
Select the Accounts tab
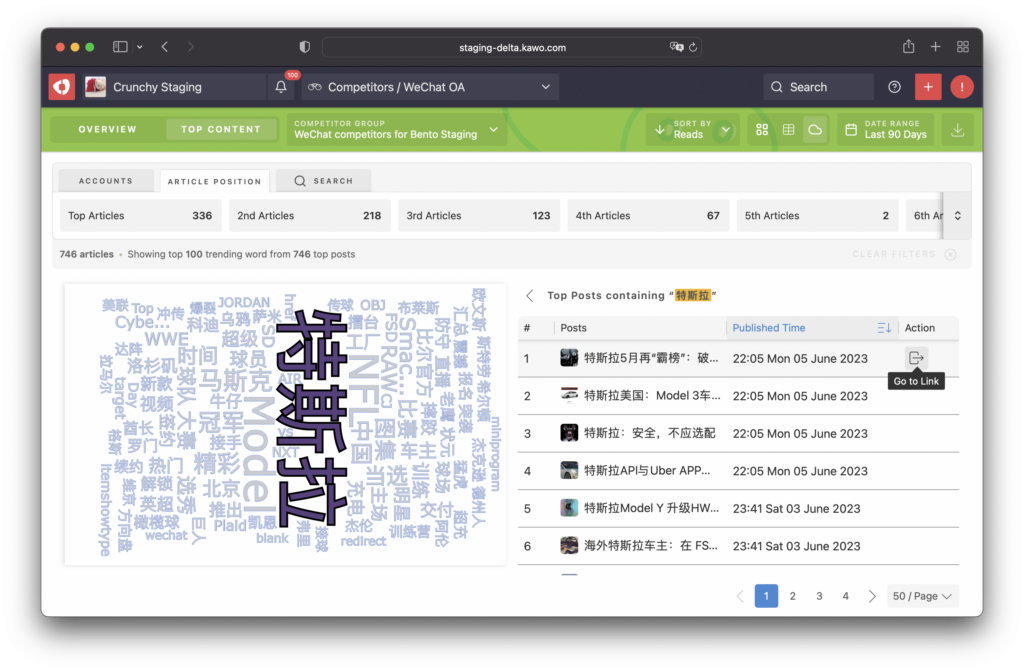tap(106, 181)
